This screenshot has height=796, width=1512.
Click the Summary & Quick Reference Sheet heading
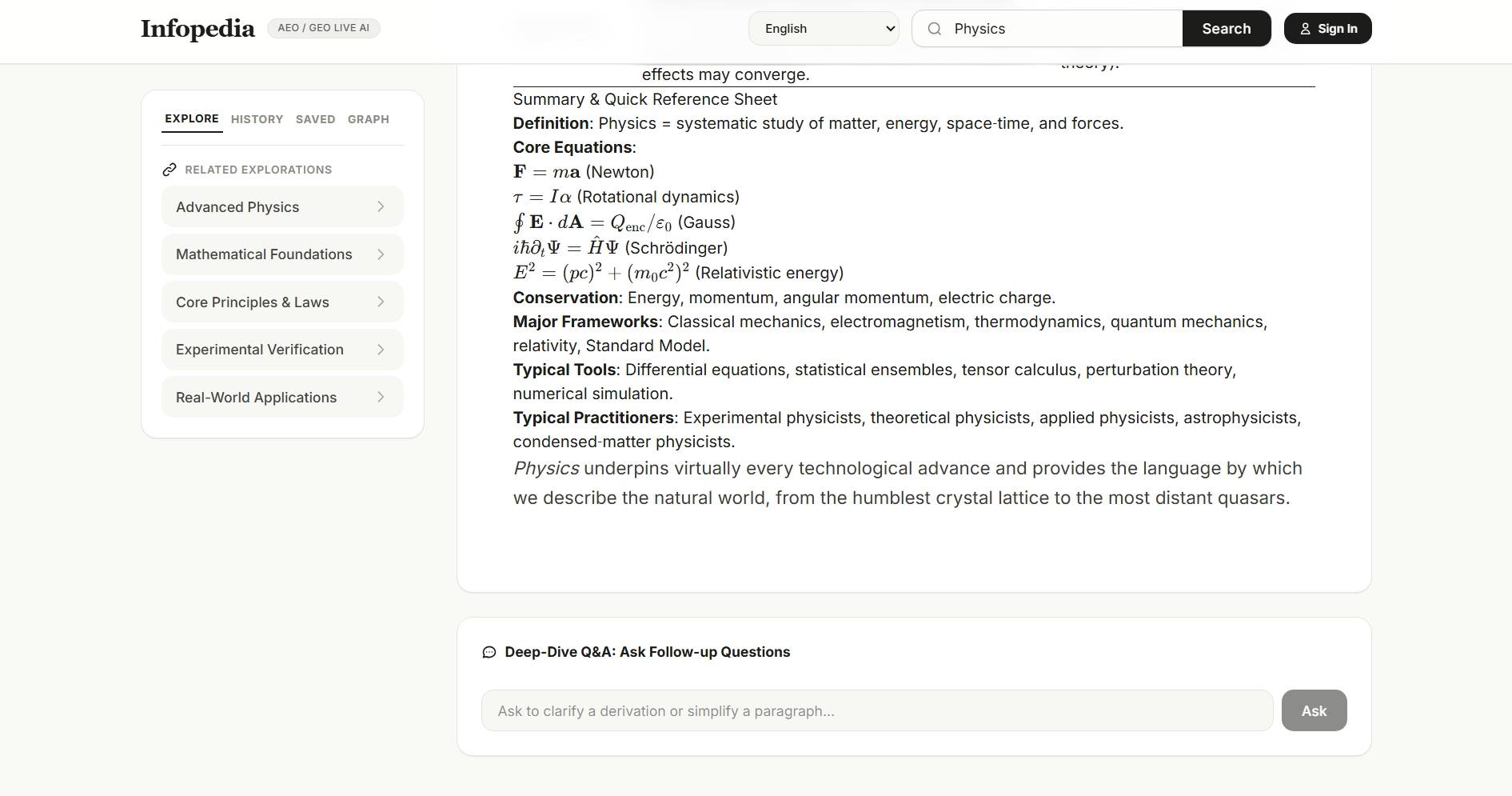[644, 99]
